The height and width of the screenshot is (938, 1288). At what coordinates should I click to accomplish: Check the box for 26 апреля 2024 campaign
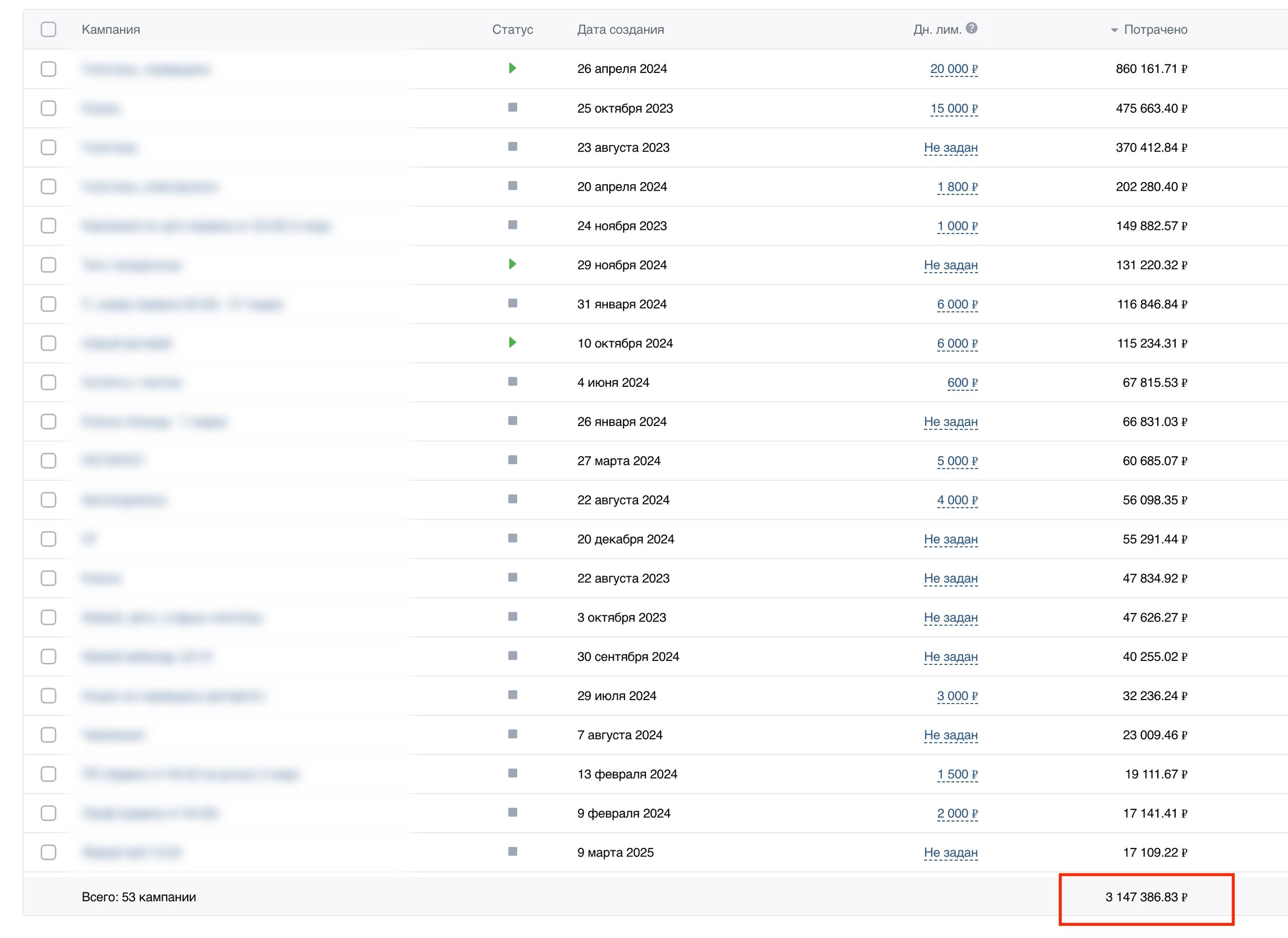tap(49, 69)
